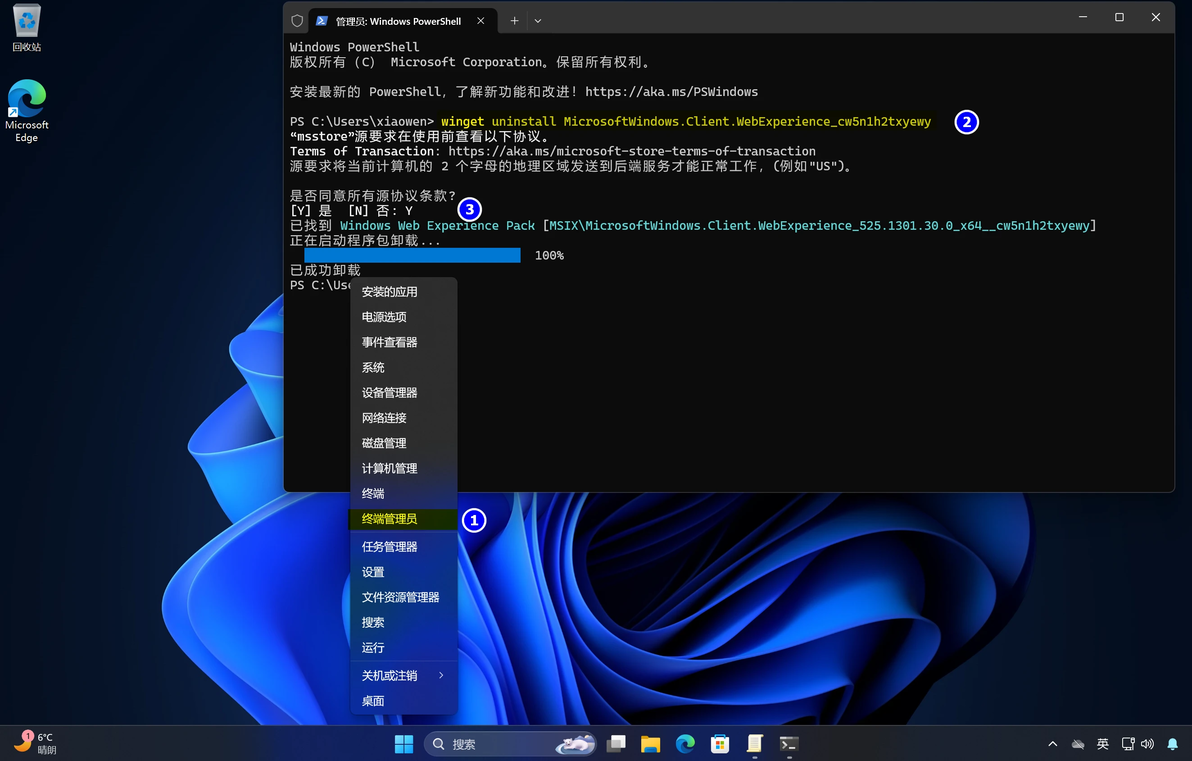
Task: Open the volume speaker tray icon
Action: coord(1147,744)
